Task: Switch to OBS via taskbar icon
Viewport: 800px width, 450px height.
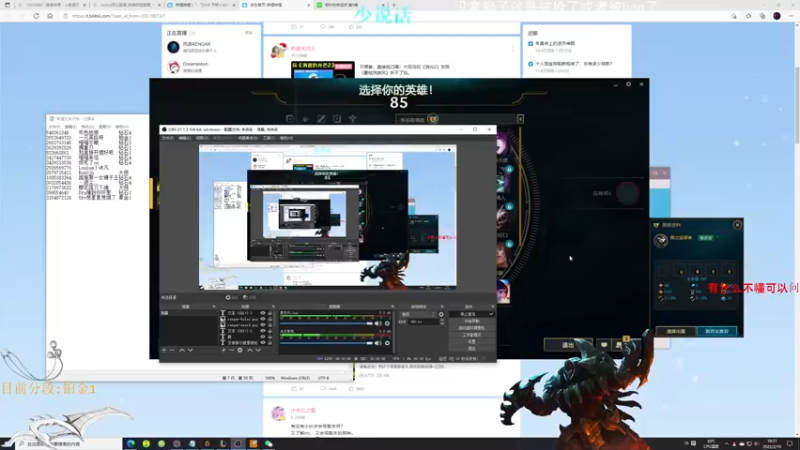Action: [x=238, y=444]
